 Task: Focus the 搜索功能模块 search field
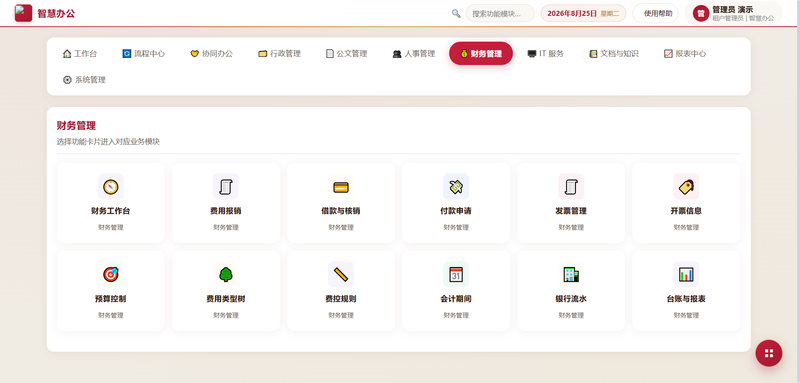(x=500, y=13)
